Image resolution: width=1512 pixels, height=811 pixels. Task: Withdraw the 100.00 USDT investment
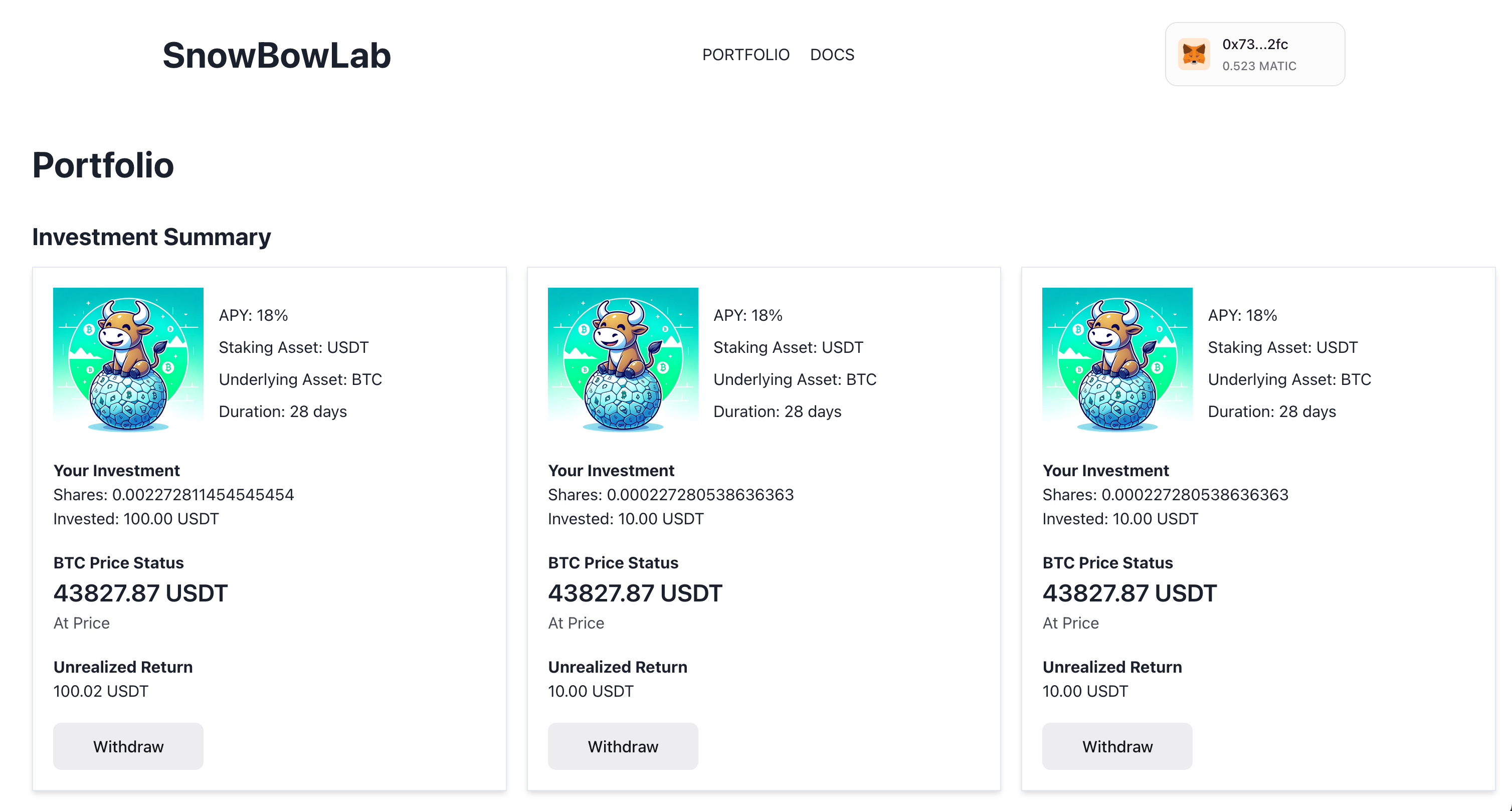coord(128,746)
